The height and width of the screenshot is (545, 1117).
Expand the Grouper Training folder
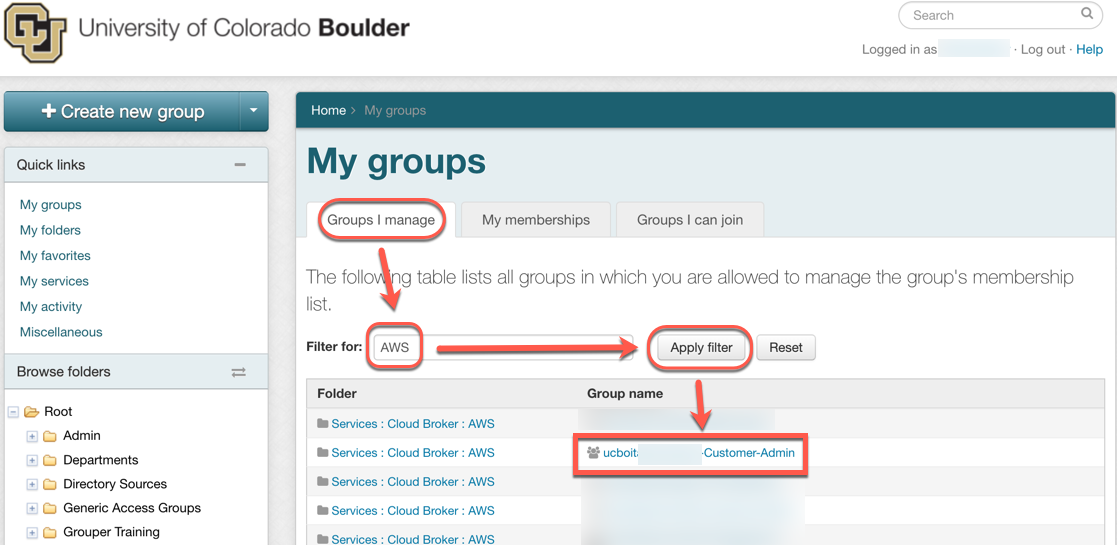(x=31, y=532)
